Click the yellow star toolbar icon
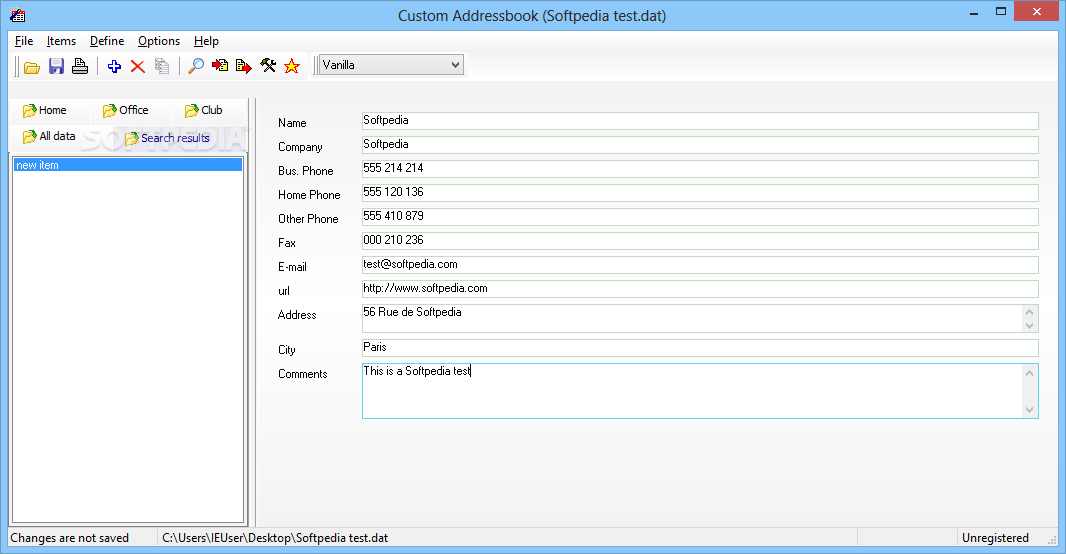 (x=292, y=66)
